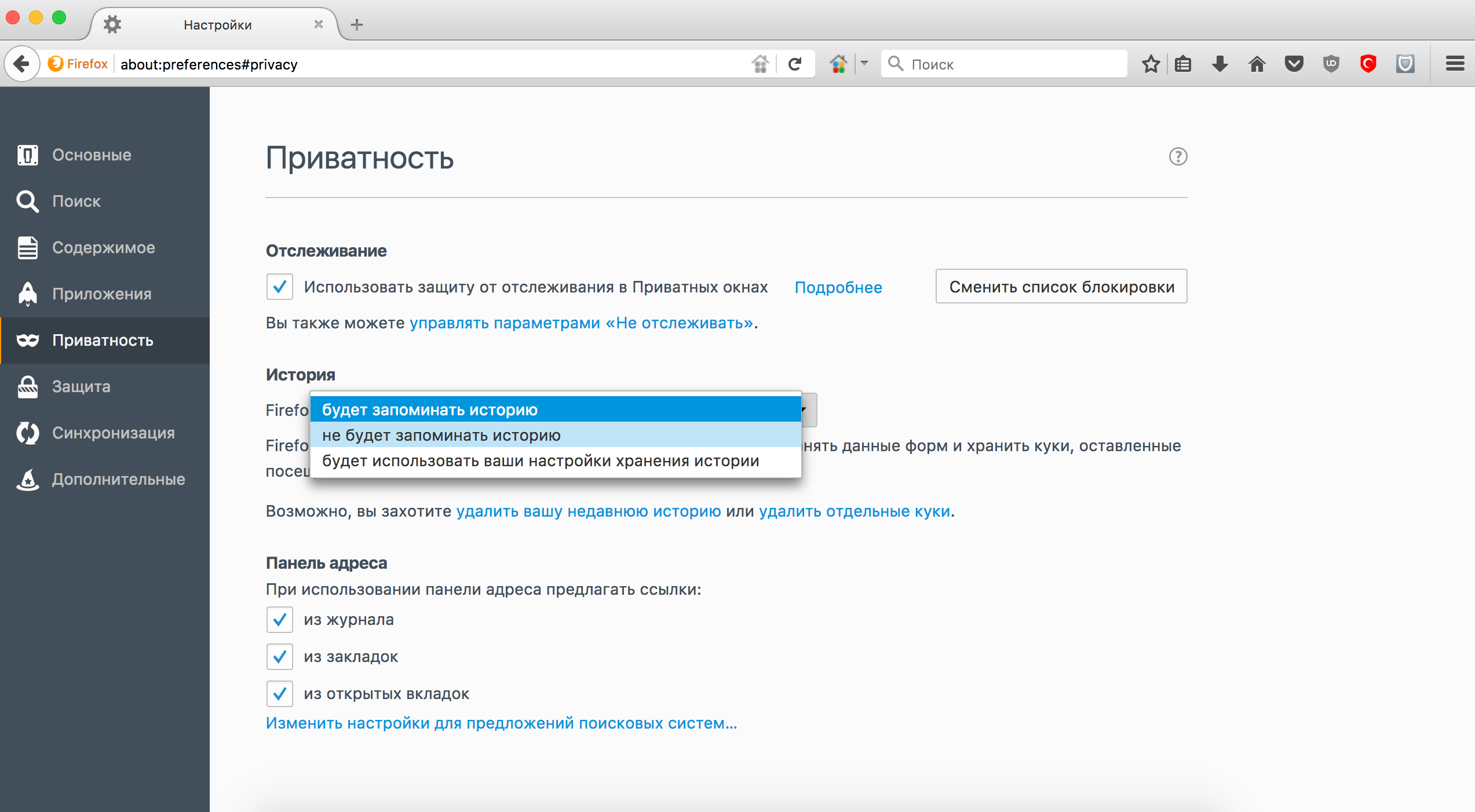Toggle the из журнала checkbox
This screenshot has height=812, width=1475.
pyautogui.click(x=280, y=620)
